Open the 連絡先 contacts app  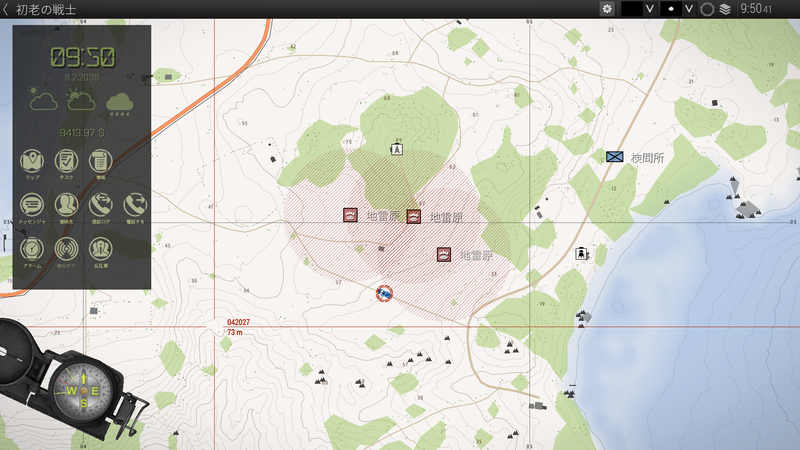(66, 205)
